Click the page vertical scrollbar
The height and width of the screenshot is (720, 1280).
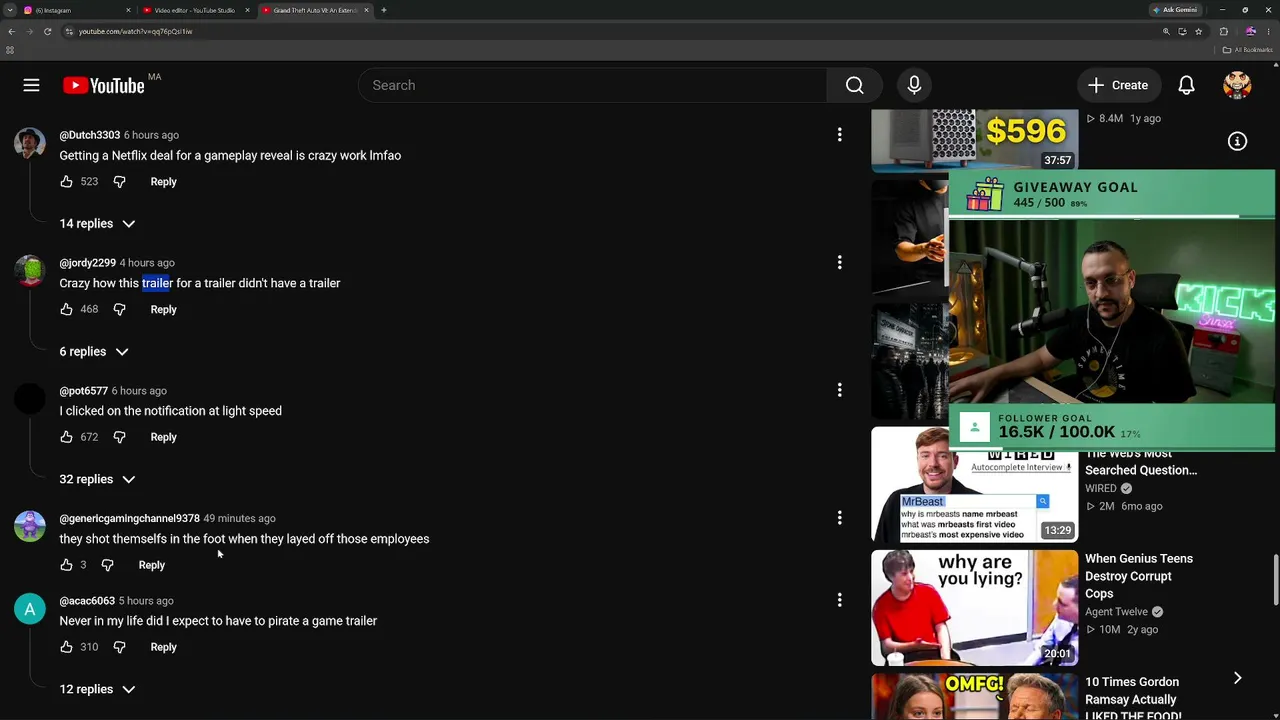pyautogui.click(x=1275, y=580)
